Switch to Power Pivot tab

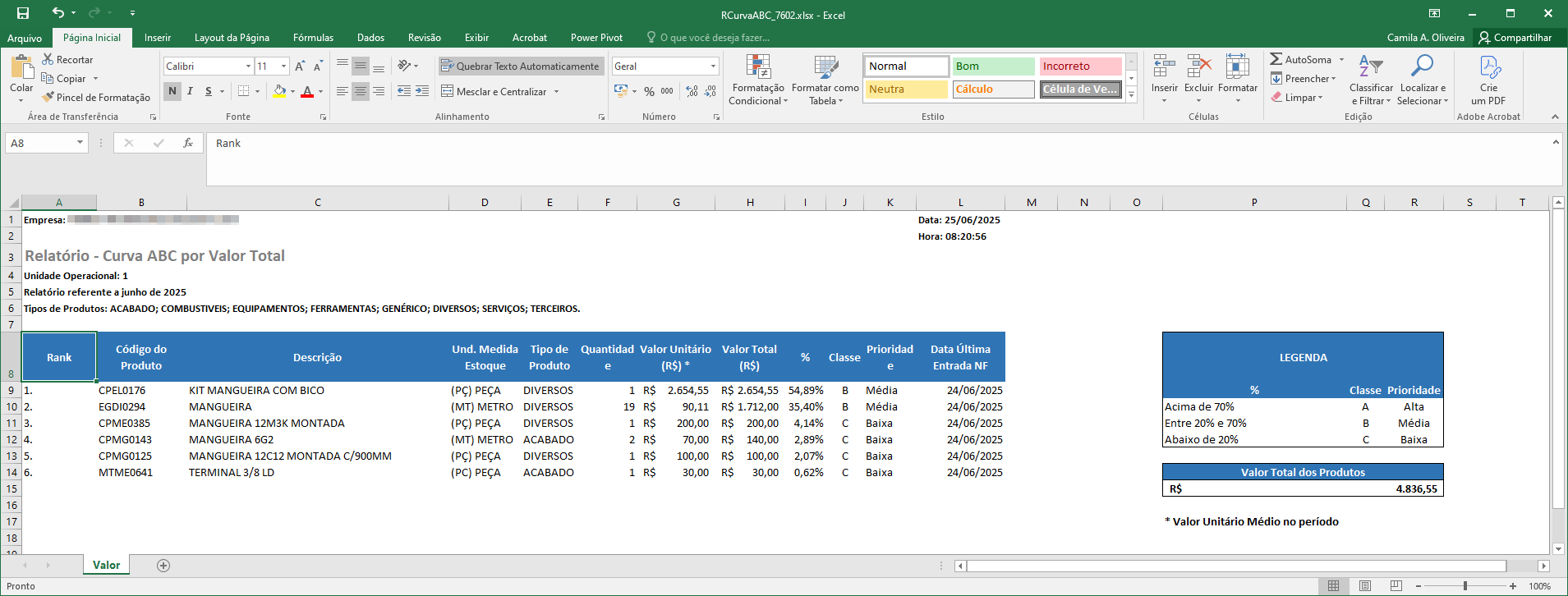pos(596,38)
